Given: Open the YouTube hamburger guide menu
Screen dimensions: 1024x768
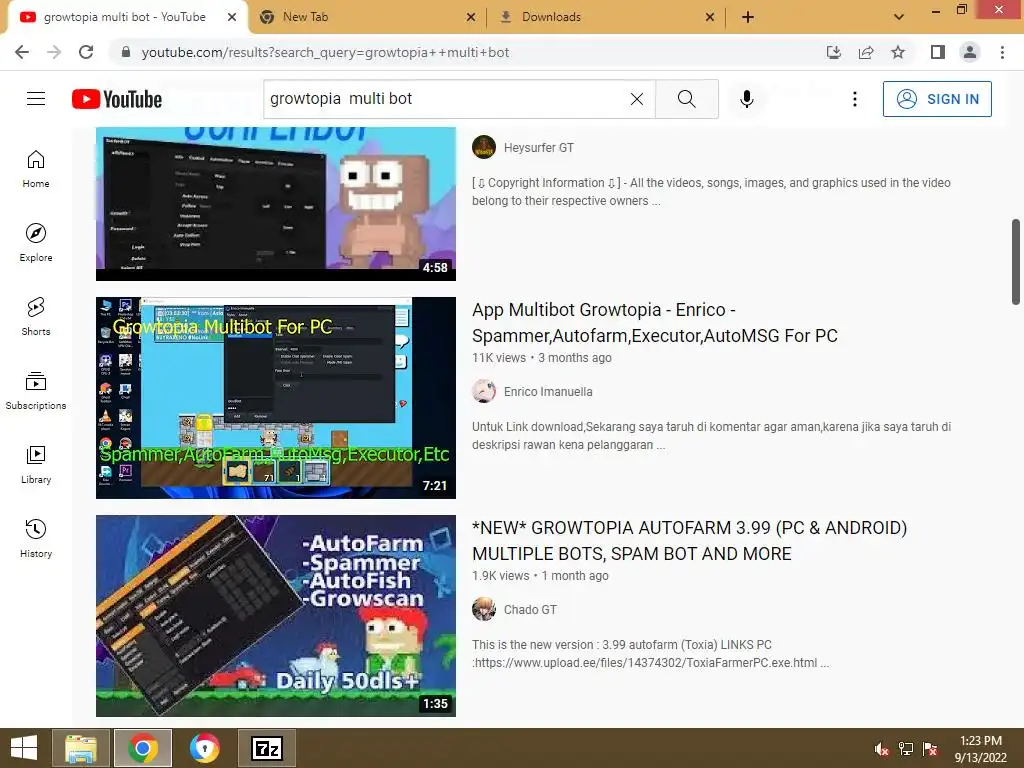Looking at the screenshot, I should (x=36, y=99).
